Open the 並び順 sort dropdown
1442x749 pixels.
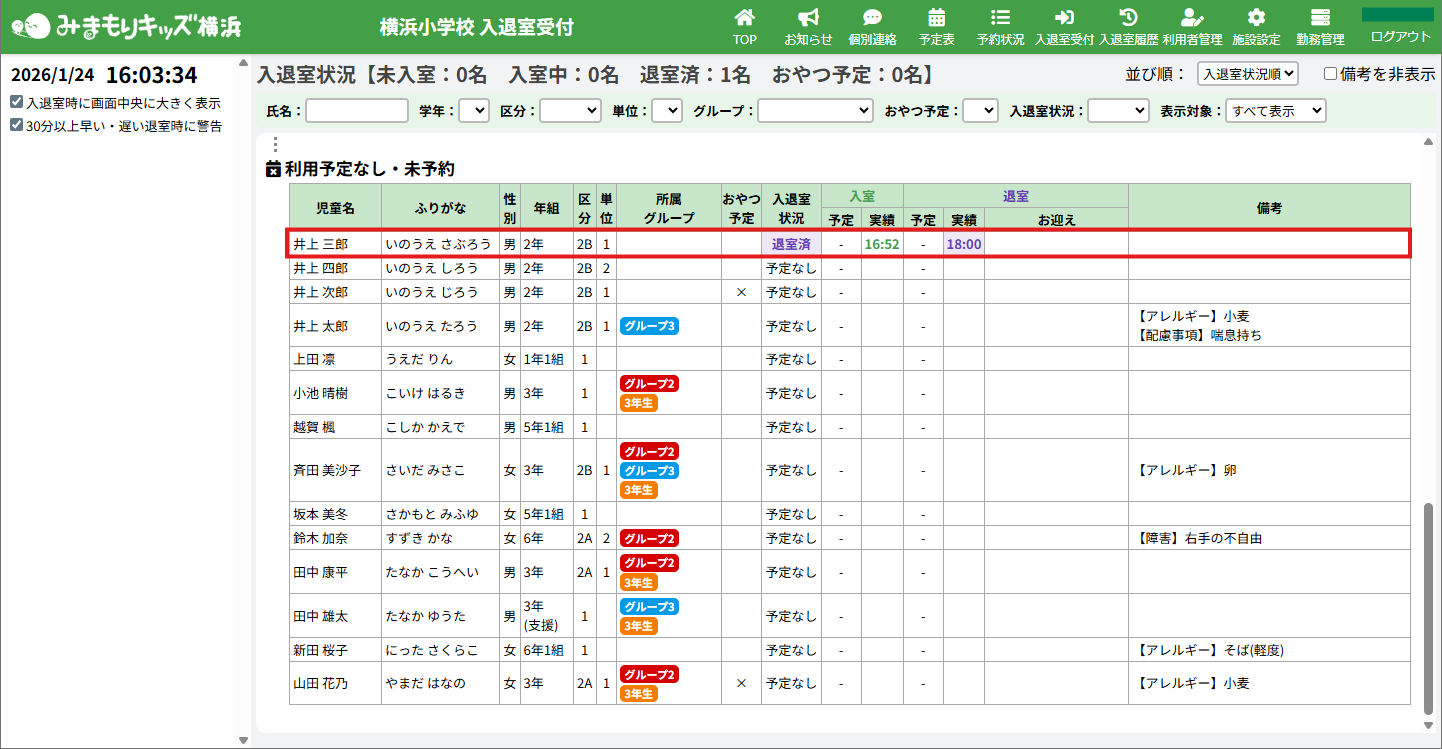pyautogui.click(x=1247, y=74)
